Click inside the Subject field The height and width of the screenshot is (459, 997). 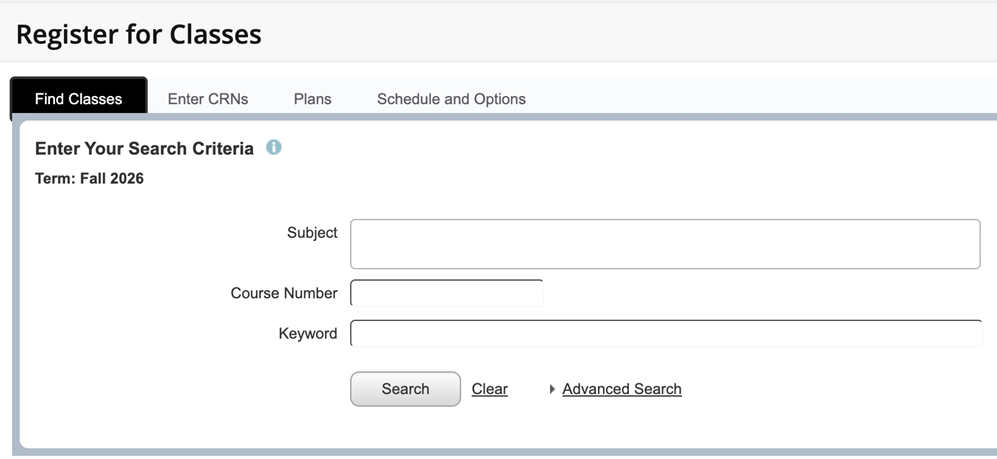tap(665, 244)
